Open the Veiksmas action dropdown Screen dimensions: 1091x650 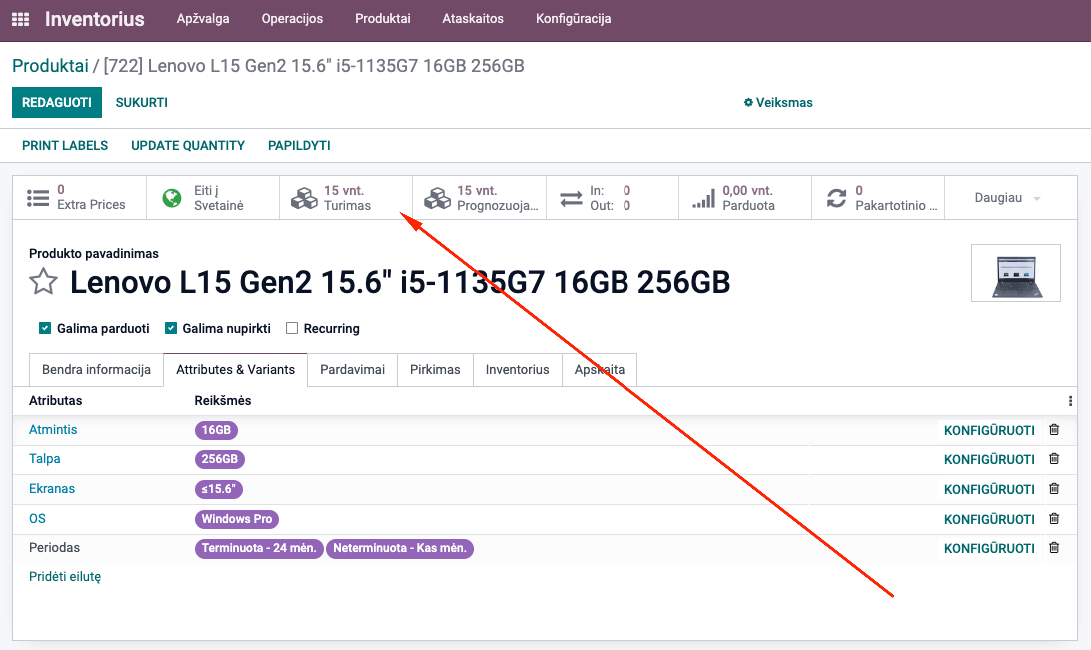coord(778,102)
